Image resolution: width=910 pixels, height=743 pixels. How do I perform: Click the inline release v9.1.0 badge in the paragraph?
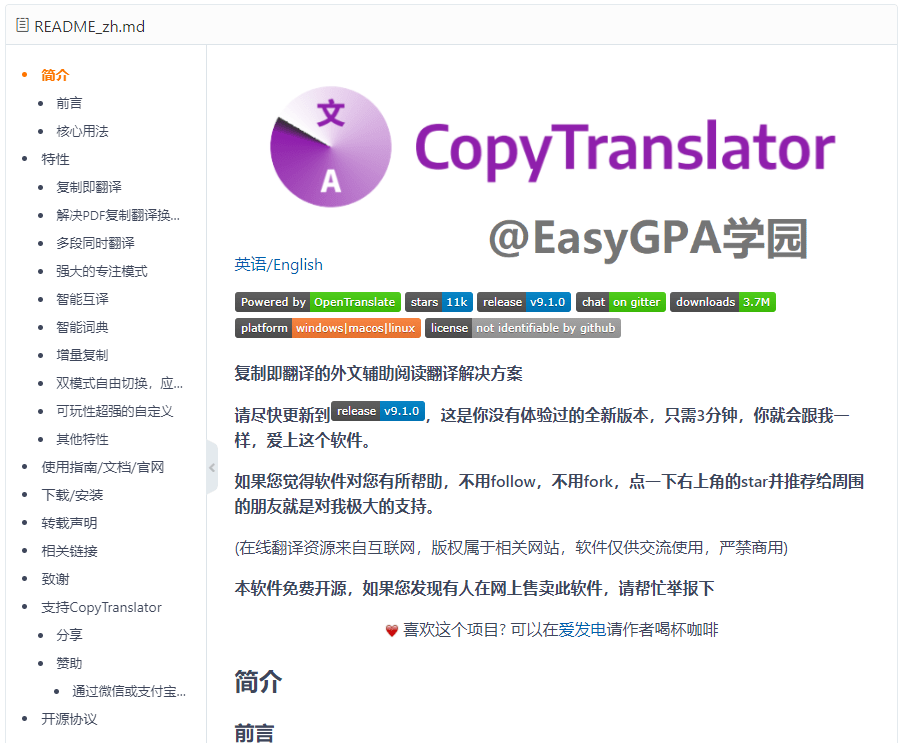tap(377, 410)
